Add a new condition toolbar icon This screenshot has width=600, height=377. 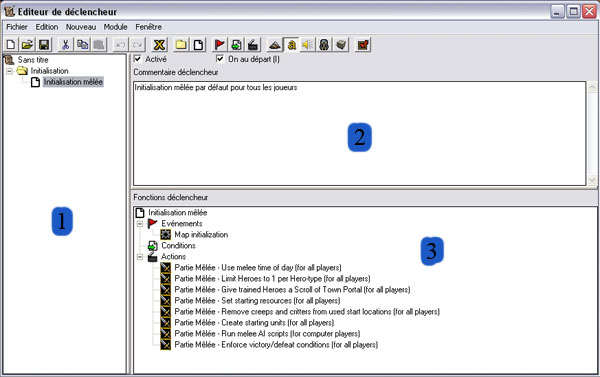coord(236,45)
